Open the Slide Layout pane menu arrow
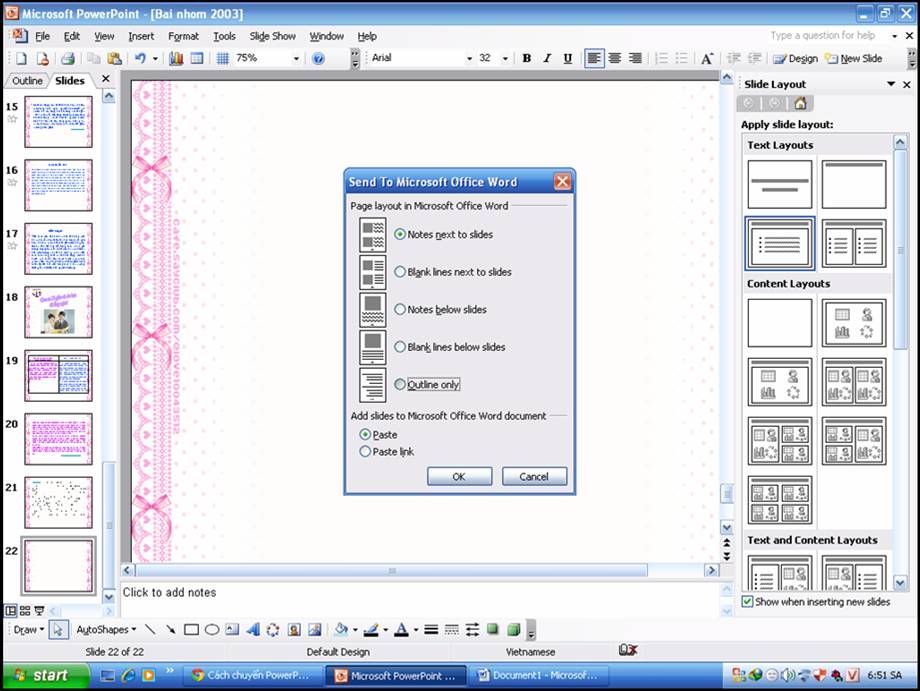The height and width of the screenshot is (691, 920). point(891,84)
